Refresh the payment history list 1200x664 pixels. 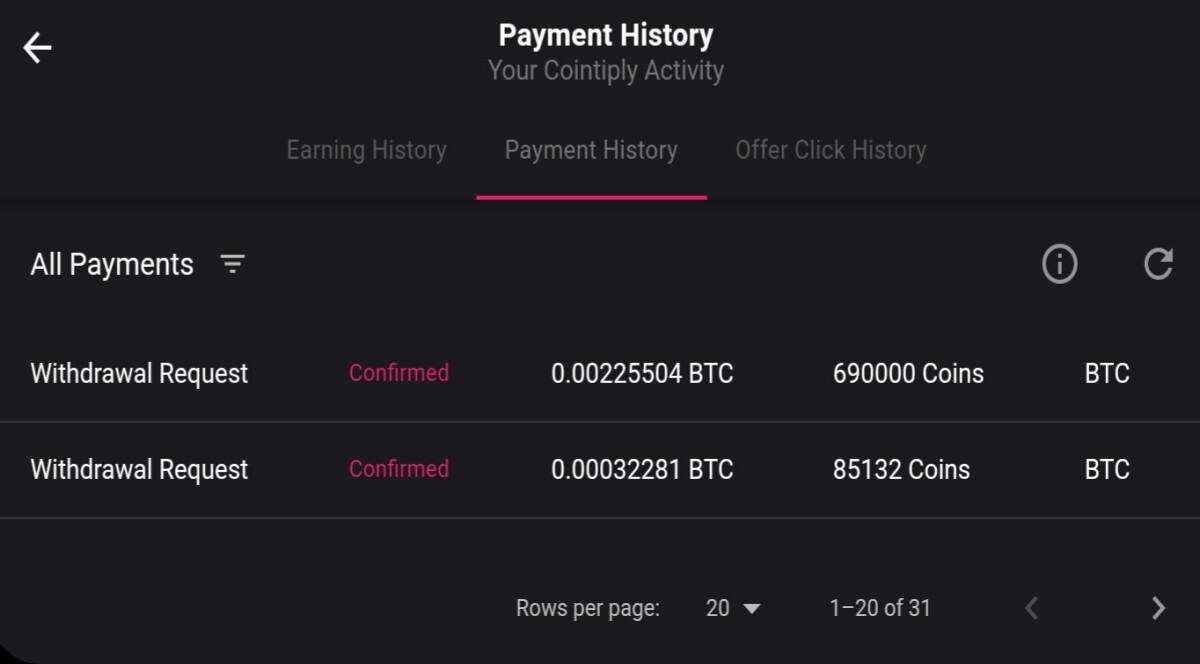(x=1158, y=264)
